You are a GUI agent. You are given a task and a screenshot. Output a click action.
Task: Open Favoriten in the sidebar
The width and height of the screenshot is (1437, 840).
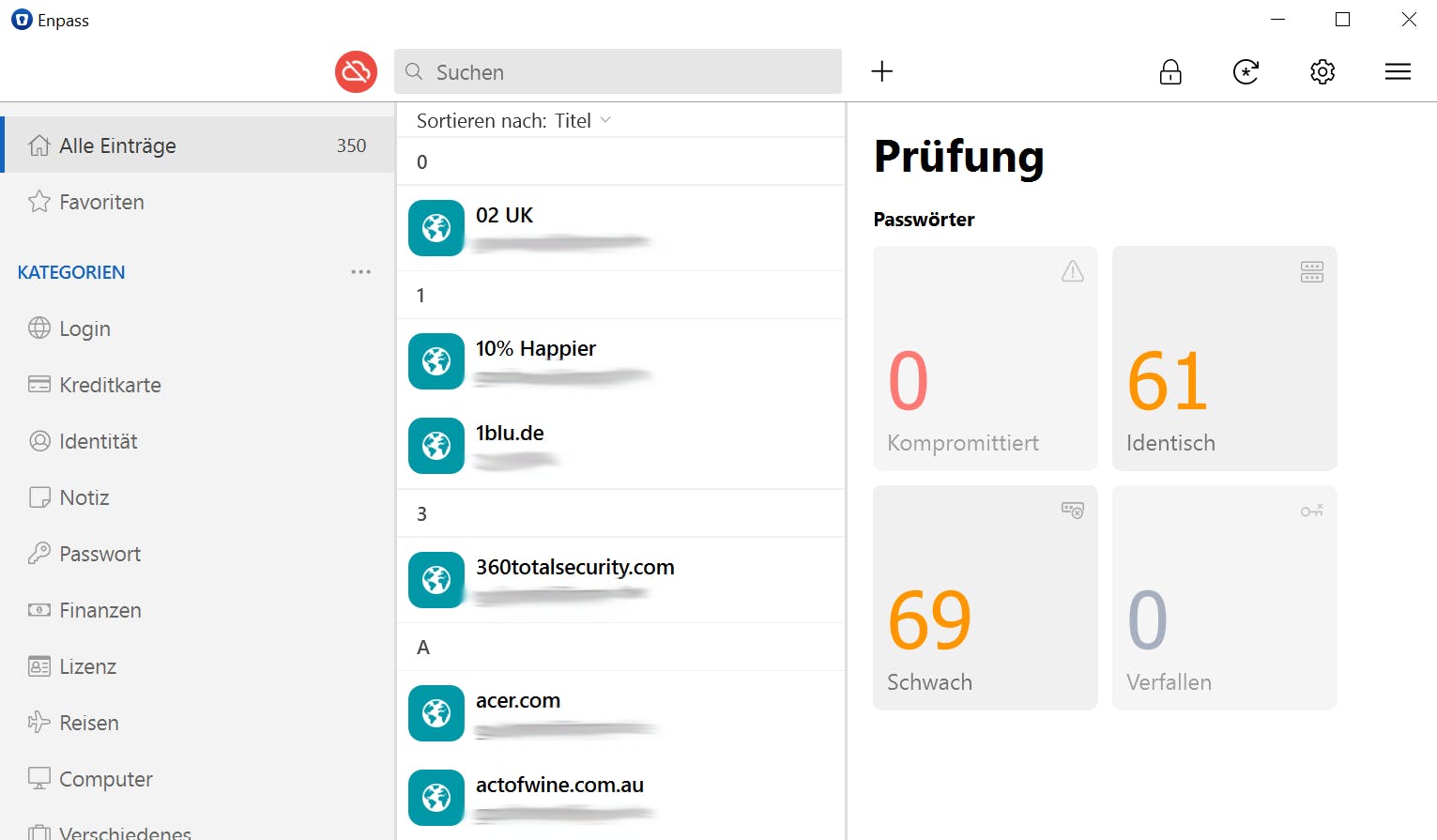[x=197, y=202]
